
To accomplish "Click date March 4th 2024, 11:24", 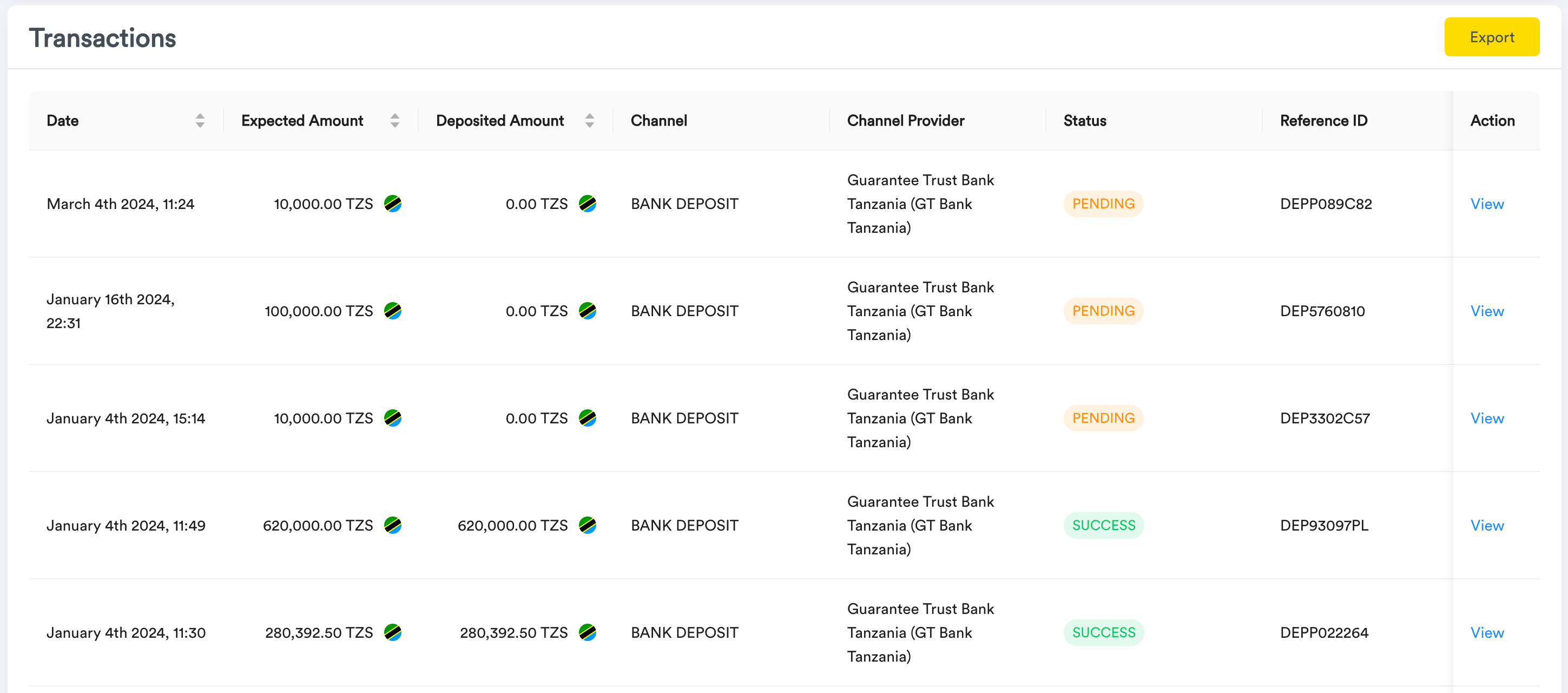I will point(121,204).
